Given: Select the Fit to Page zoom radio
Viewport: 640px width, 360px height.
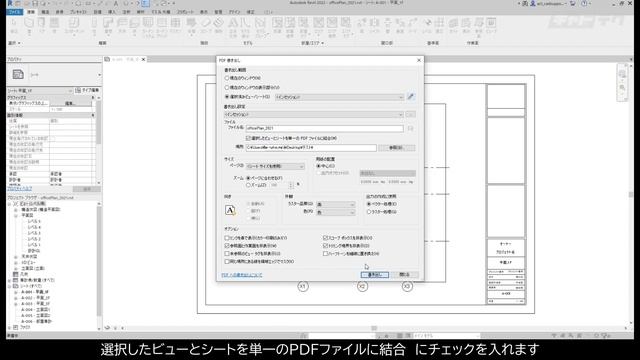Looking at the screenshot, I should pyautogui.click(x=248, y=178).
